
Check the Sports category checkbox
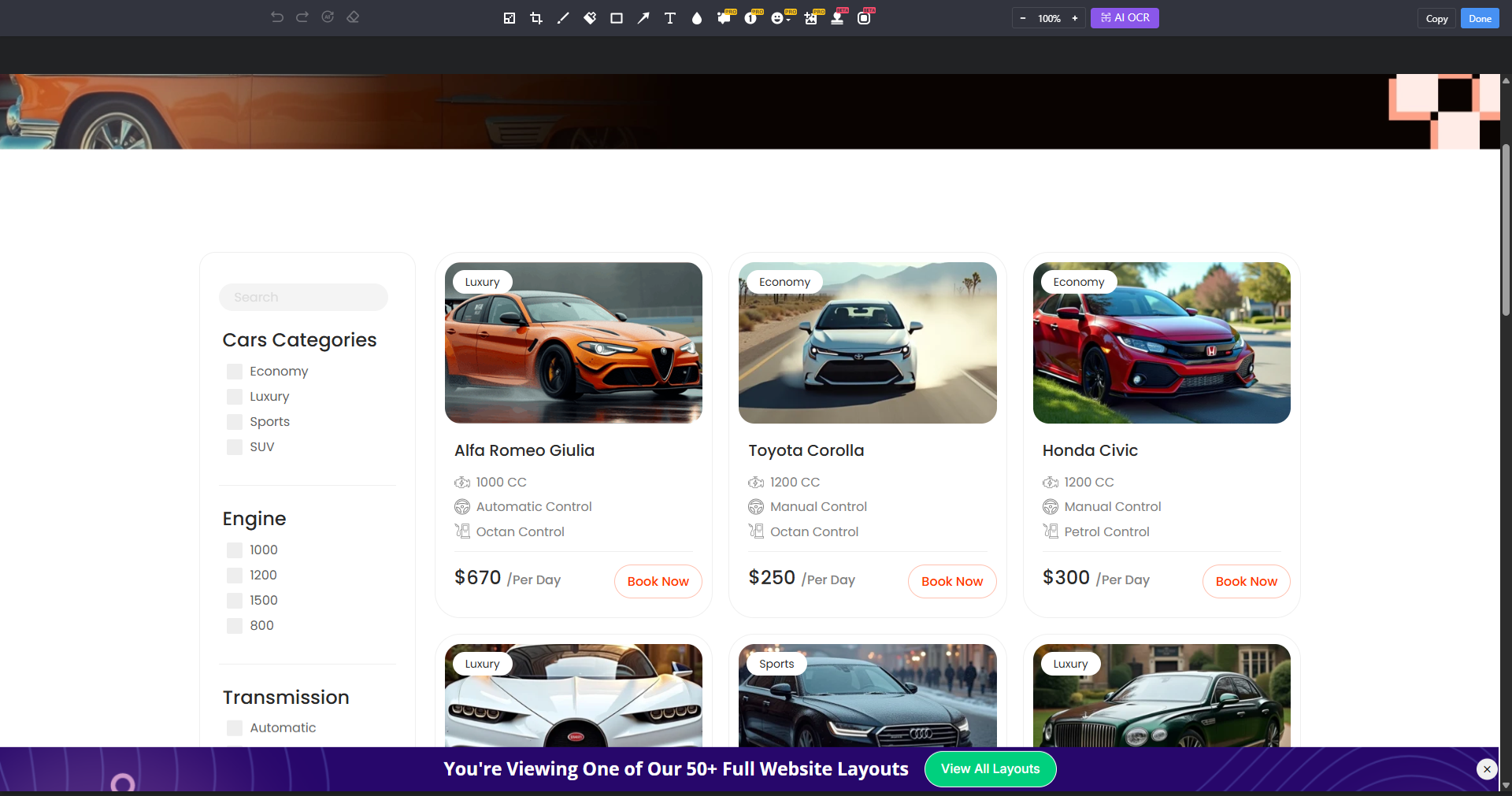[235, 422]
